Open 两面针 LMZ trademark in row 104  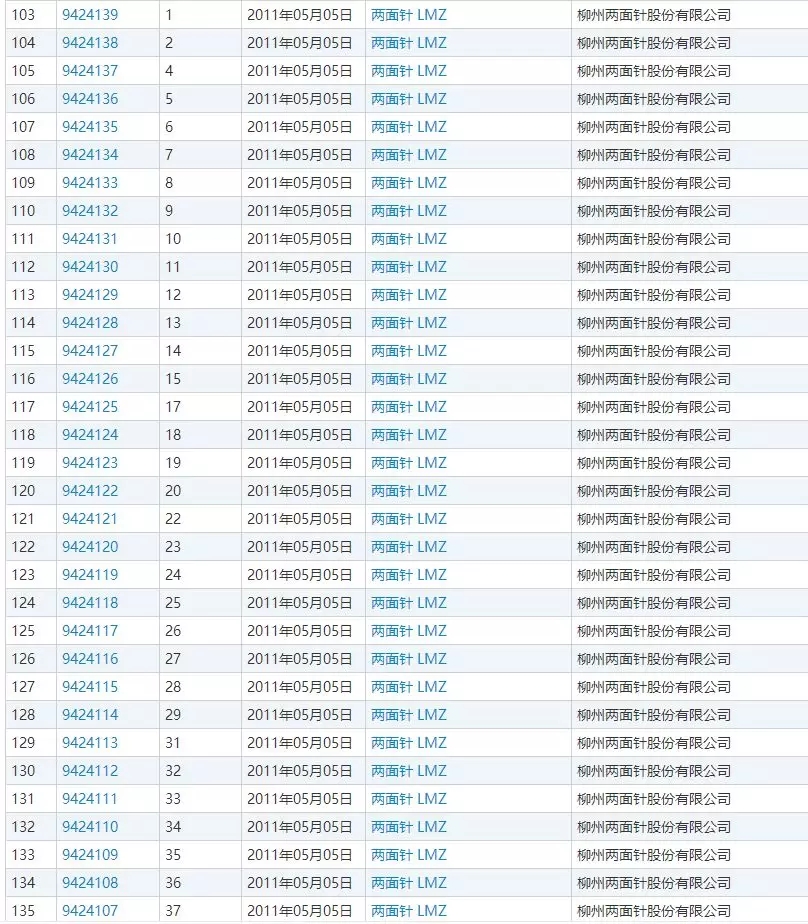[x=409, y=43]
